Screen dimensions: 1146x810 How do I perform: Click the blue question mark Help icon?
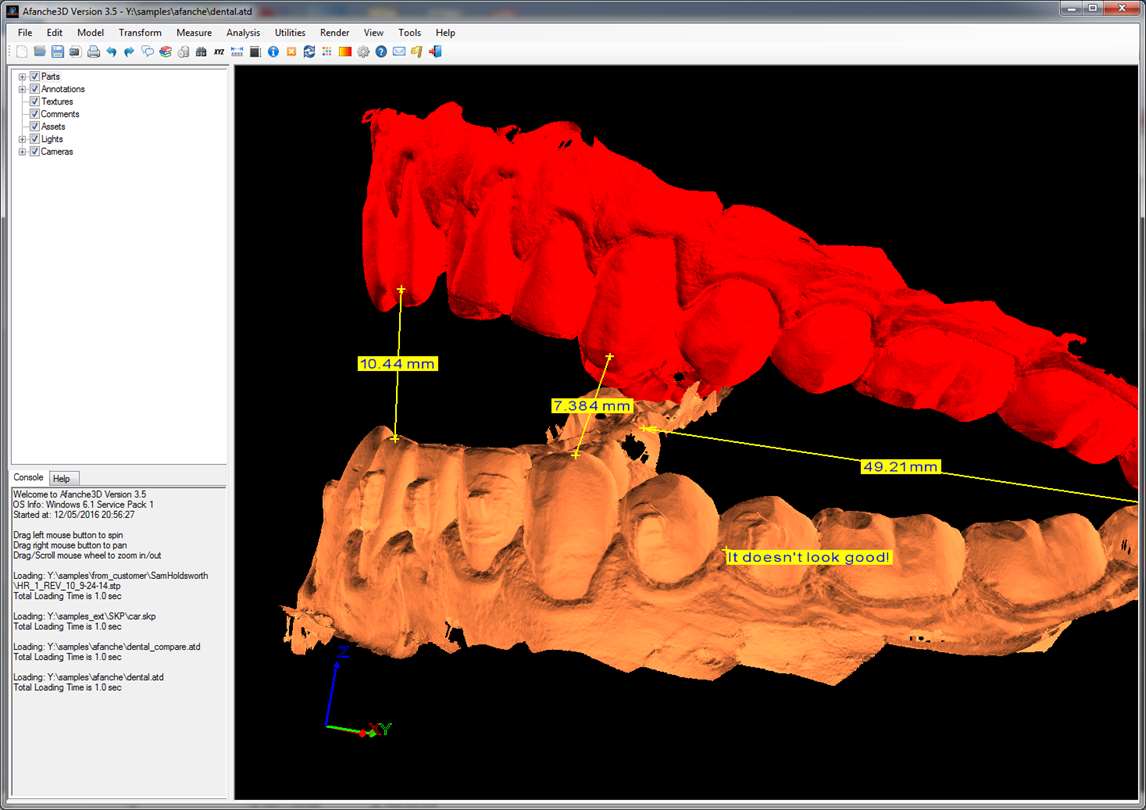381,52
